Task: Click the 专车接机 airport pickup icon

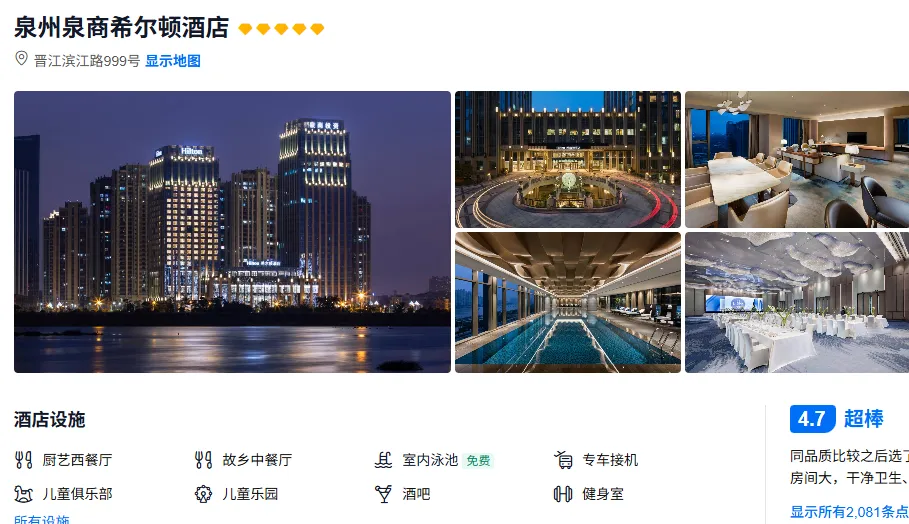Action: tap(563, 460)
